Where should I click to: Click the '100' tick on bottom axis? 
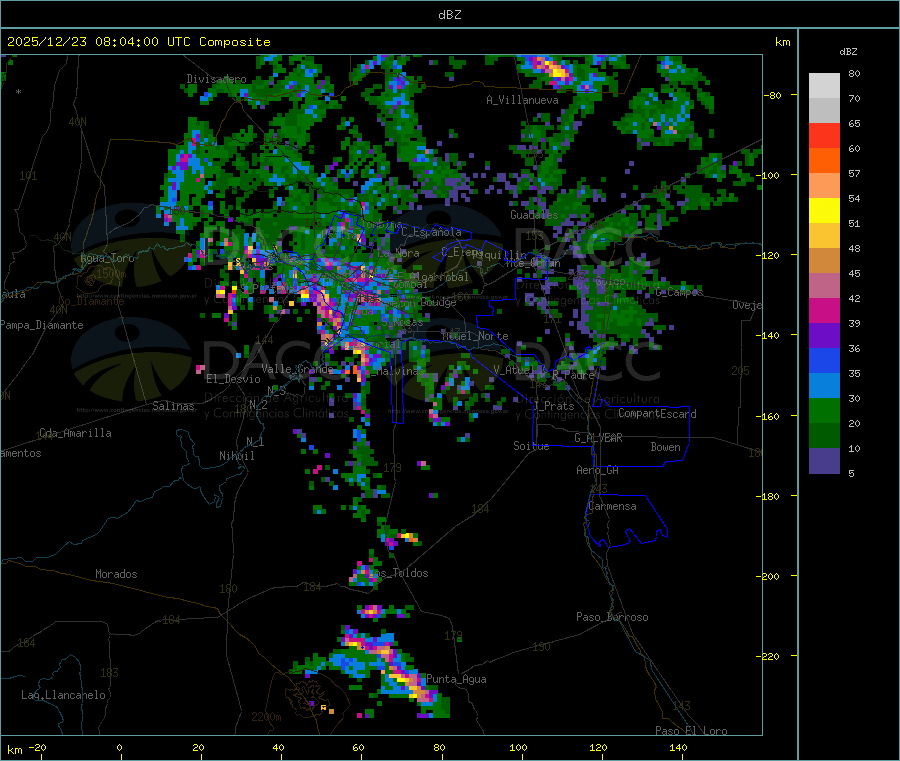pyautogui.click(x=518, y=747)
